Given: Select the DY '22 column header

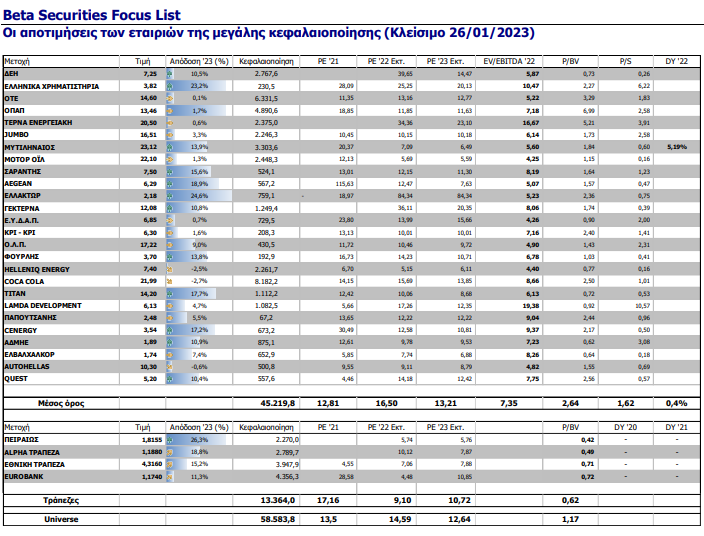Looking at the screenshot, I should point(678,61).
